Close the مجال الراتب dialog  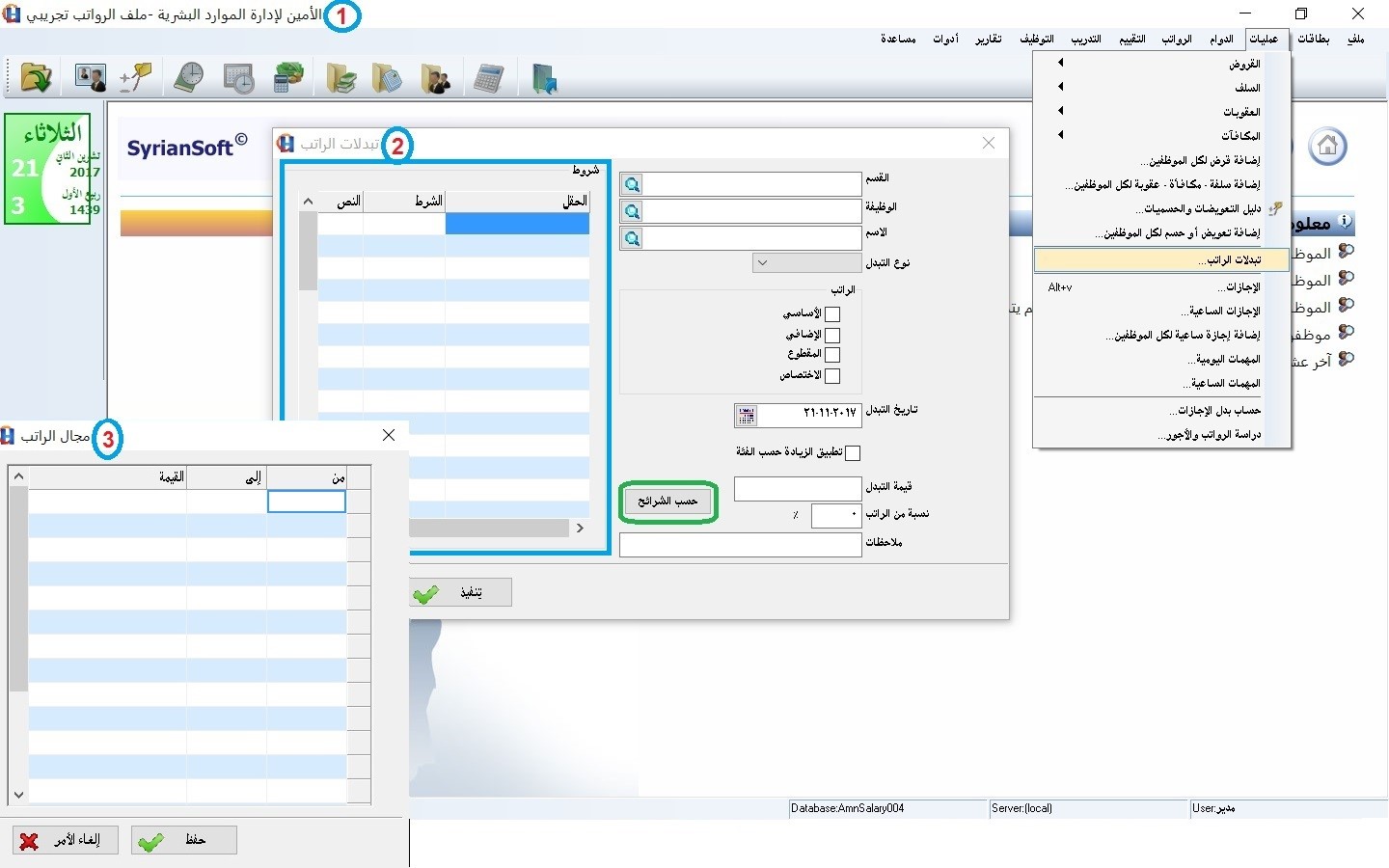pos(389,435)
